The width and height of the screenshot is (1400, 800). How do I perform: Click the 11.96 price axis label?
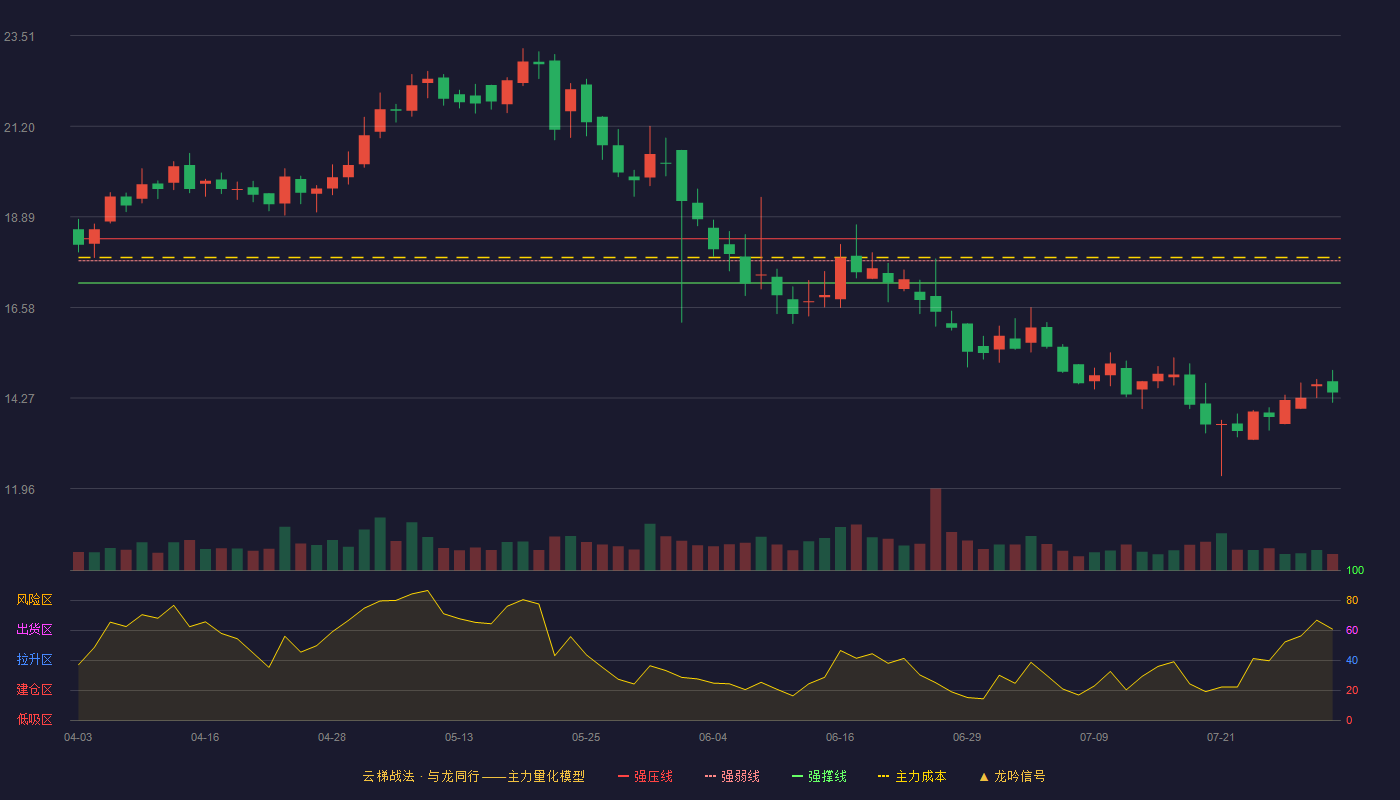pos(19,490)
